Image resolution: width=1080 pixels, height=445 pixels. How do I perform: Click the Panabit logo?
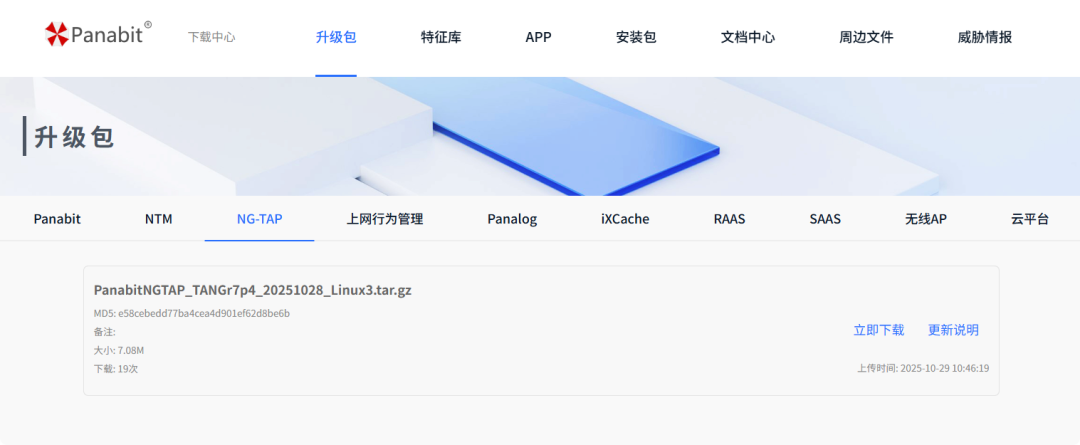(98, 34)
